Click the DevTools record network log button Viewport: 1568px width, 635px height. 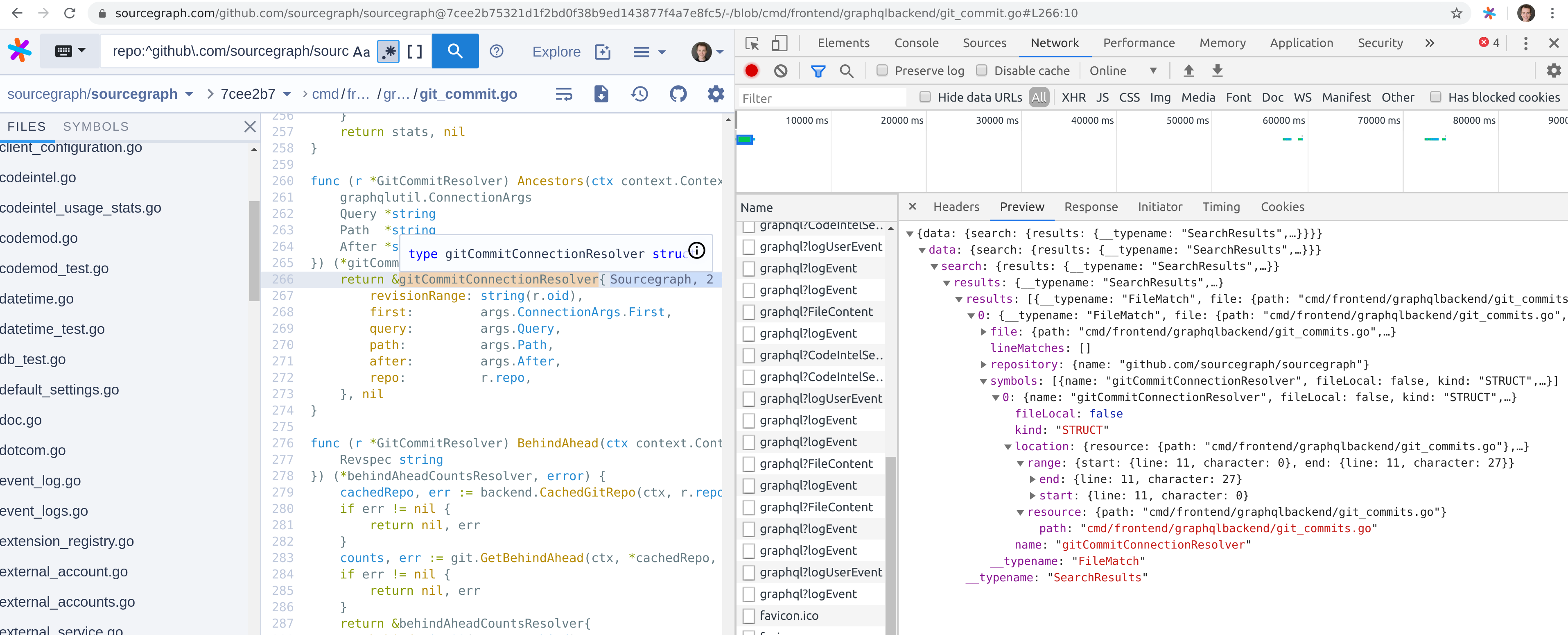point(751,70)
